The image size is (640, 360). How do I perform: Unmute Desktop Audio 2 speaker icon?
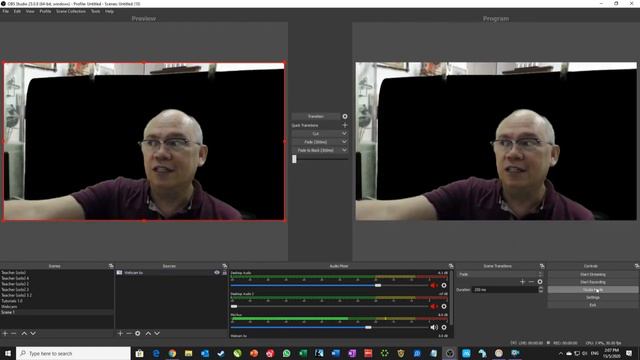(433, 306)
